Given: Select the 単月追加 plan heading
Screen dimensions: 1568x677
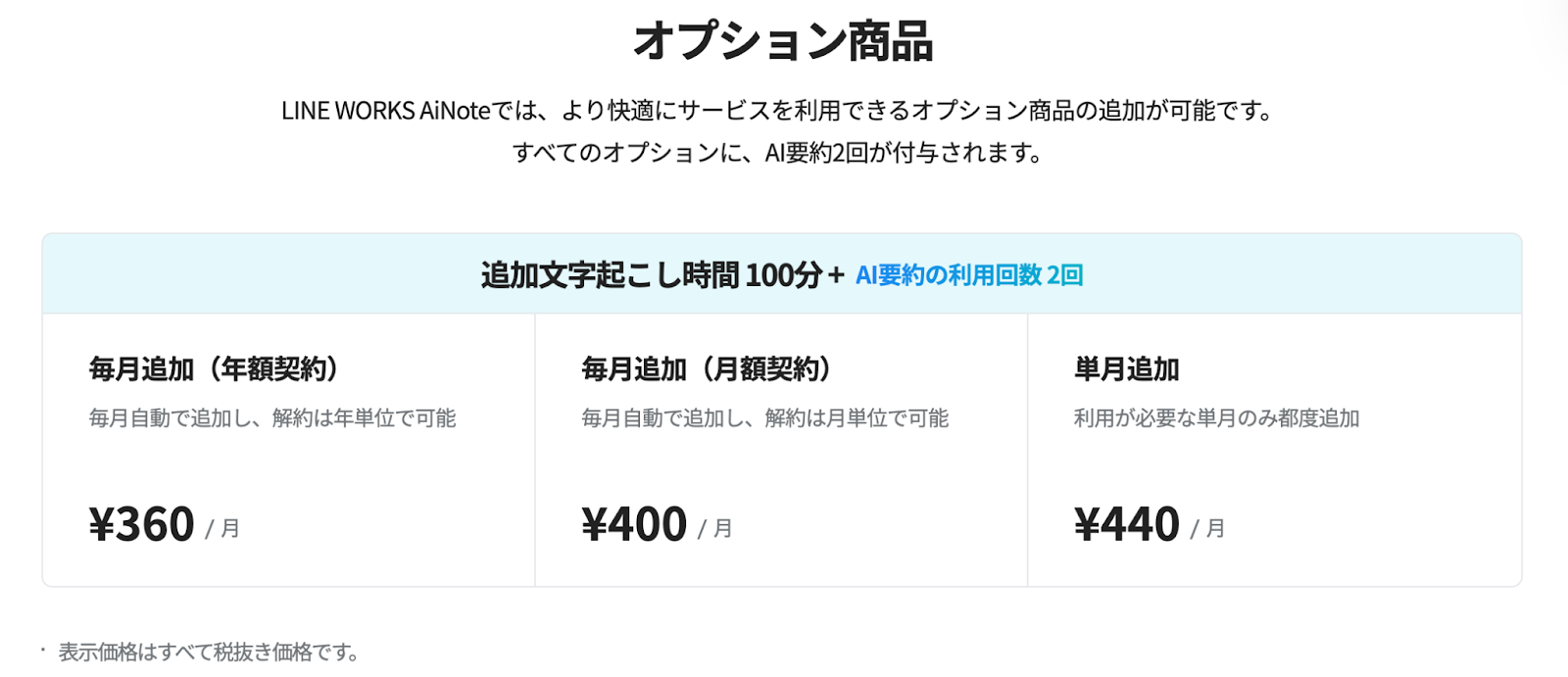Looking at the screenshot, I should (1126, 369).
